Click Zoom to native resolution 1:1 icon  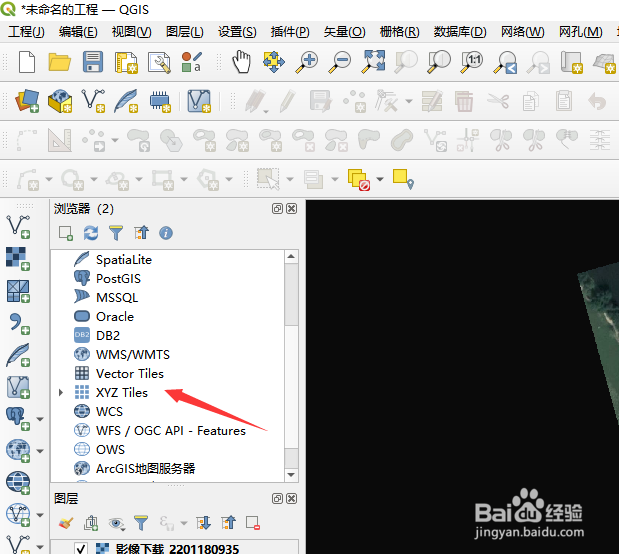click(x=472, y=62)
